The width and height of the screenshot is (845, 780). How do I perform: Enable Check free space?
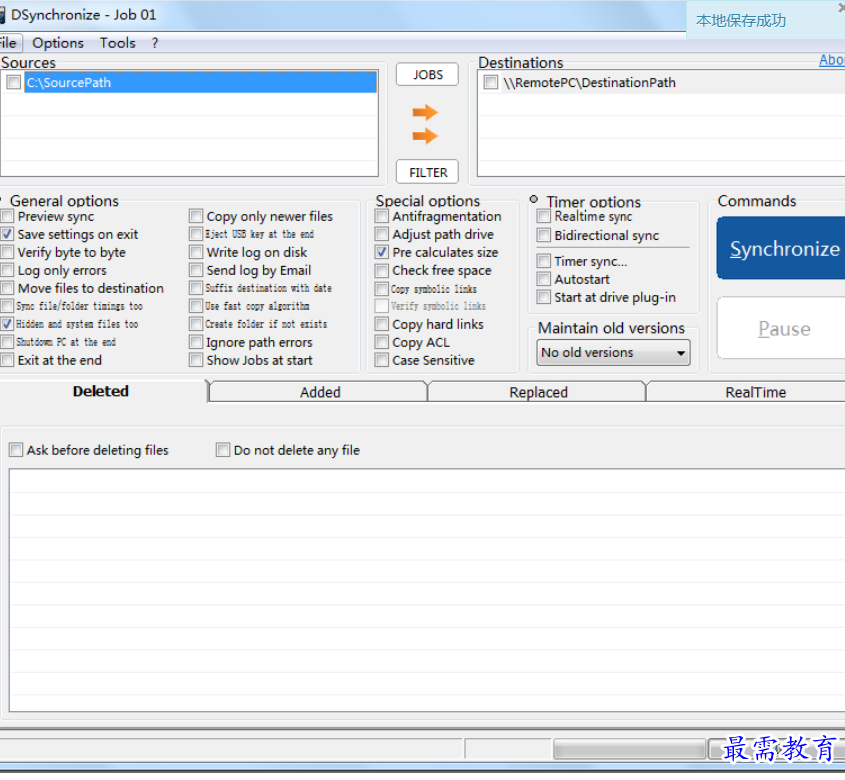click(382, 270)
